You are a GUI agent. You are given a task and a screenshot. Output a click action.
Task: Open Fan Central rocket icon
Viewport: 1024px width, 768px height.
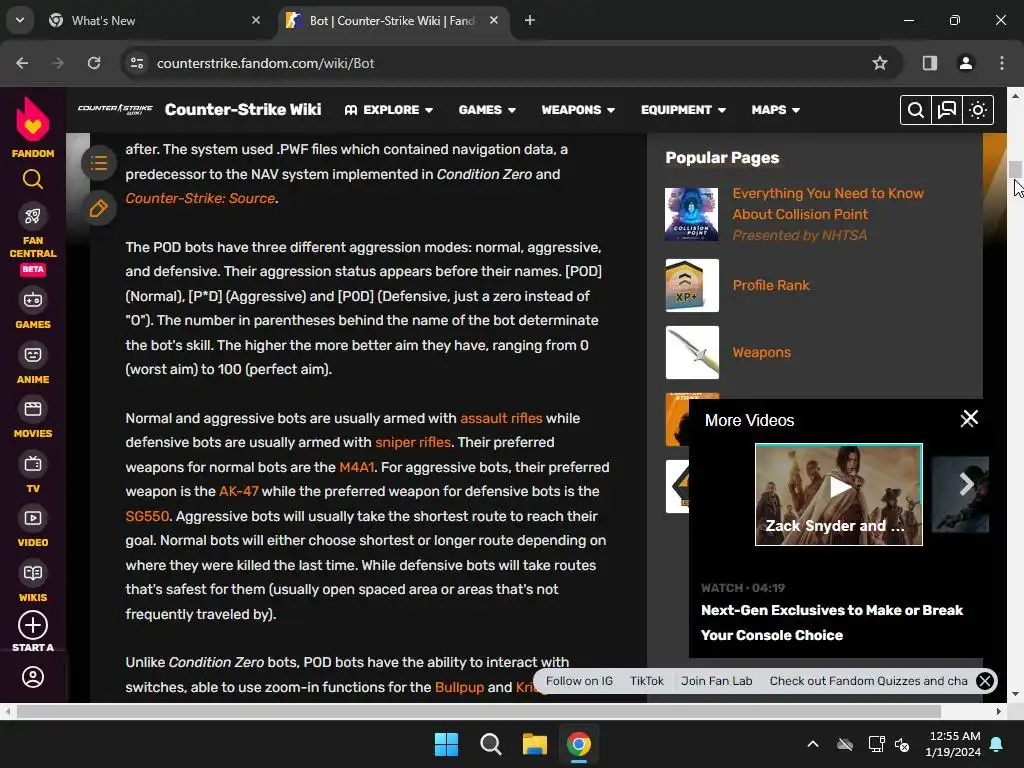click(33, 216)
